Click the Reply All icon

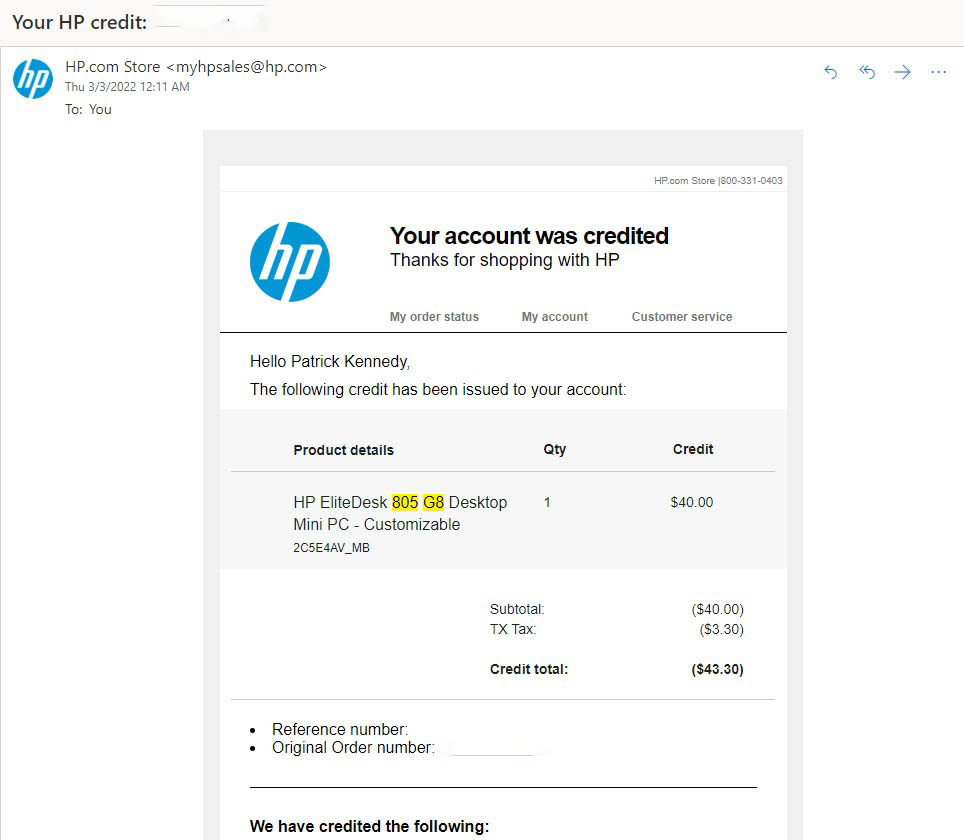(x=867, y=72)
